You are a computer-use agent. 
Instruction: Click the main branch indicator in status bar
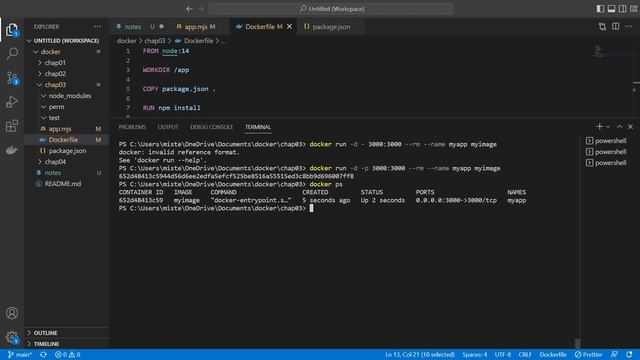[20, 354]
